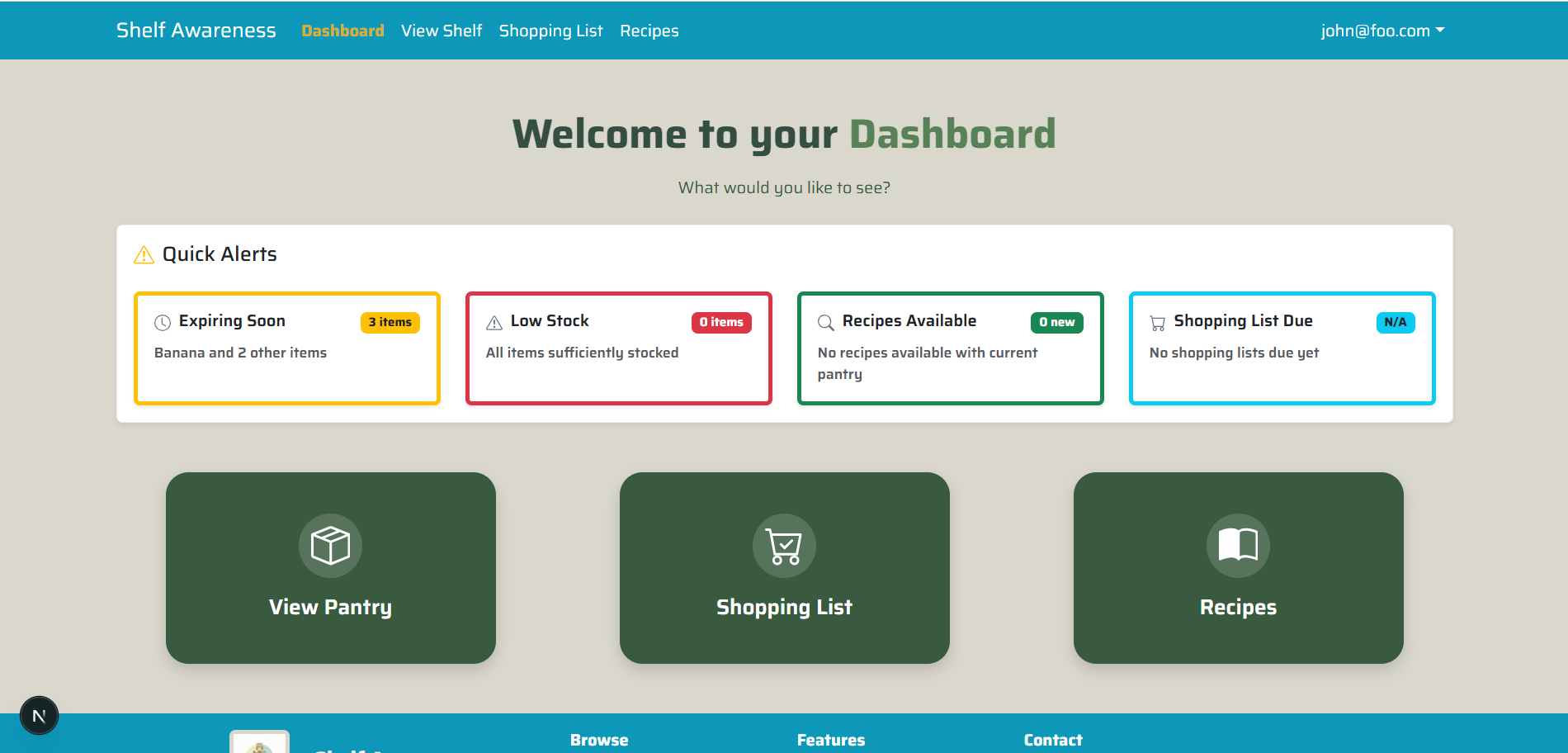Click the Shelf Awareness brand link

[196, 30]
